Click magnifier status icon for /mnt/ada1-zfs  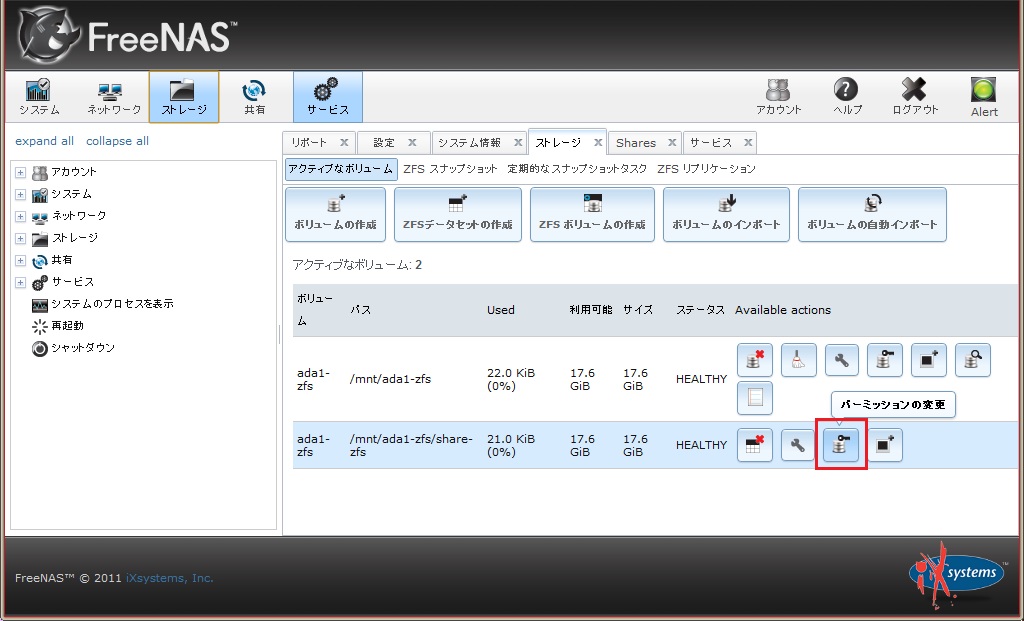[972, 360]
